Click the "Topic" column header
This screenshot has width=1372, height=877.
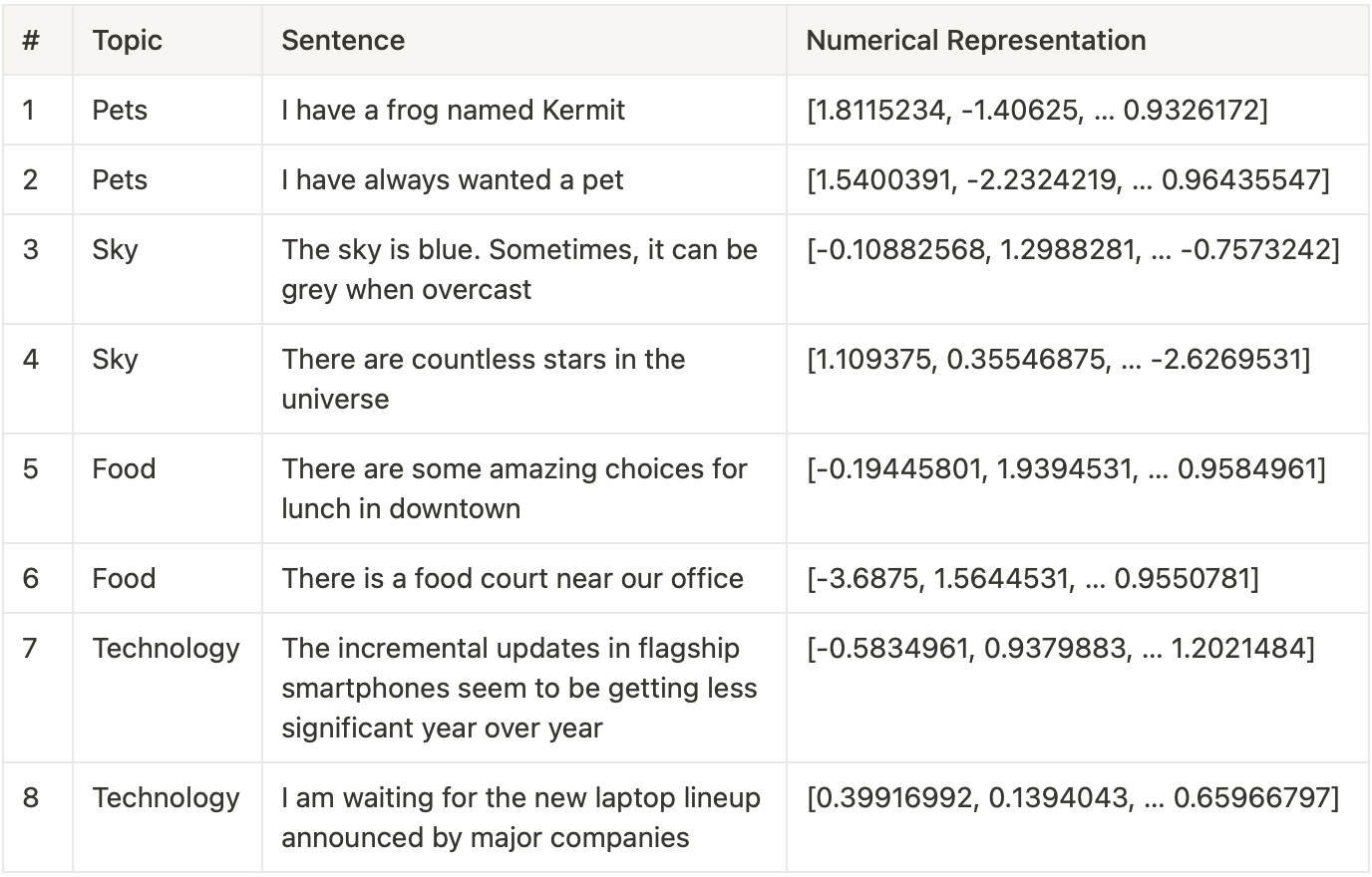[128, 41]
